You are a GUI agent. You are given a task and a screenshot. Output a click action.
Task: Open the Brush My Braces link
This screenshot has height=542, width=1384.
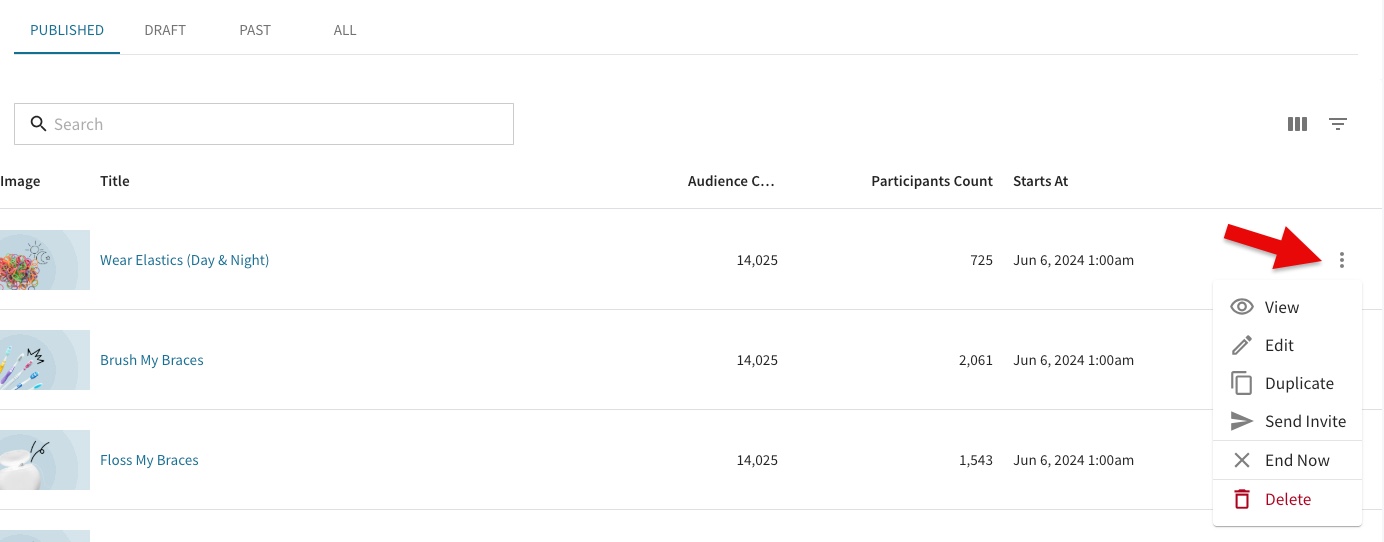pos(152,360)
